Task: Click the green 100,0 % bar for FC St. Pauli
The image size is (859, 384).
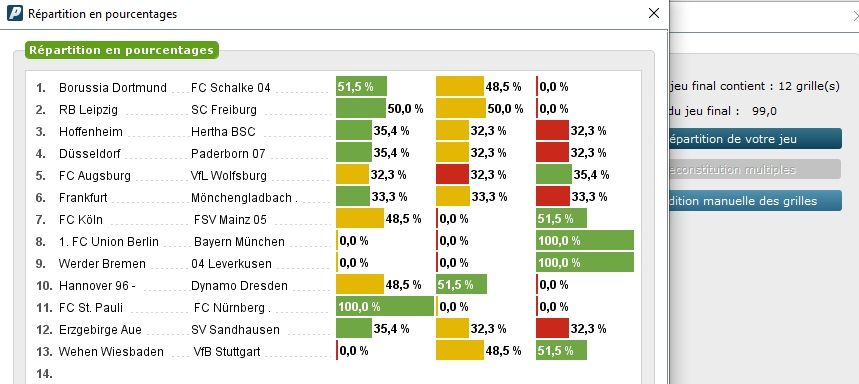Action: 385,306
